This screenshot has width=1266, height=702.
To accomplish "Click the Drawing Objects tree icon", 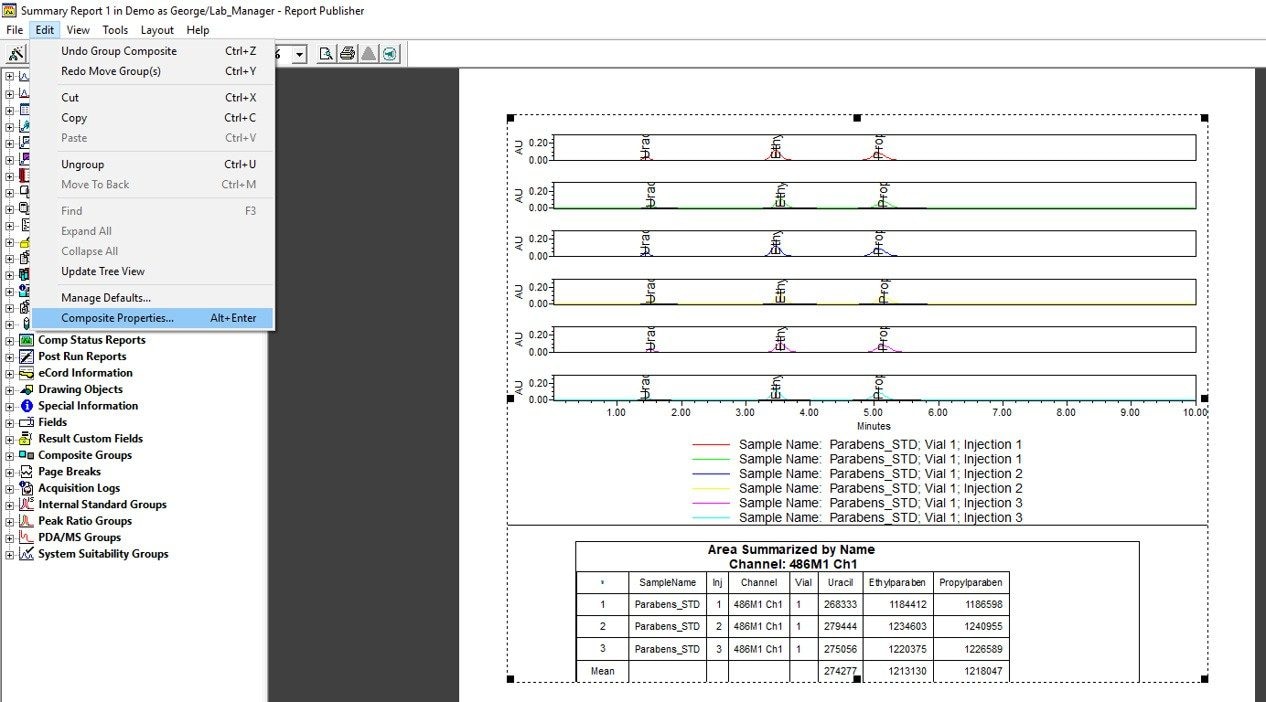I will [x=25, y=390].
